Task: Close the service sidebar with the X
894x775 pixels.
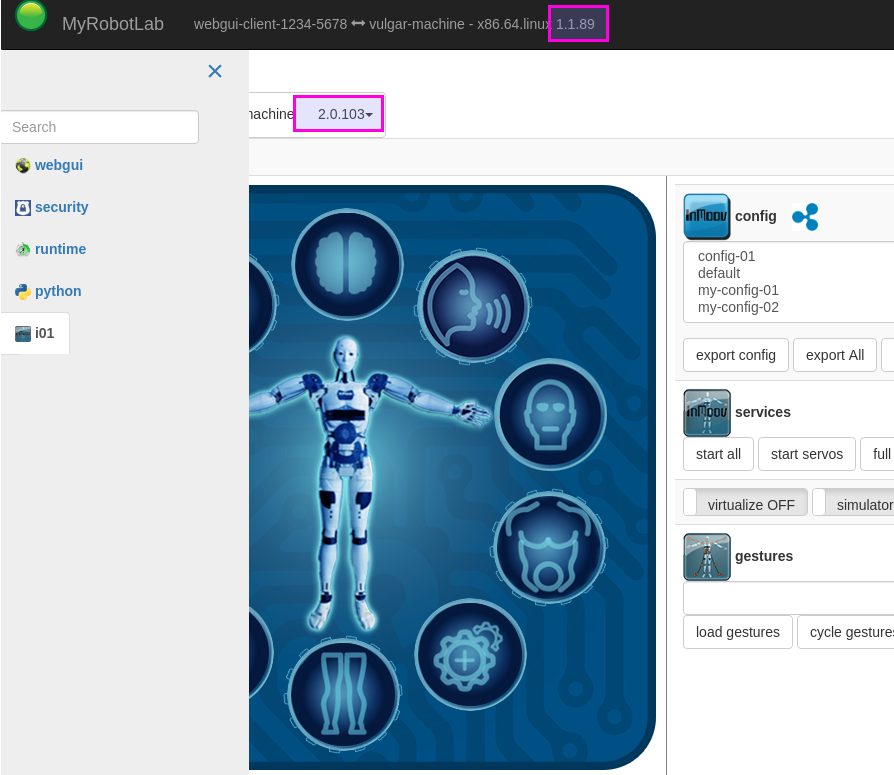Action: coord(215,71)
